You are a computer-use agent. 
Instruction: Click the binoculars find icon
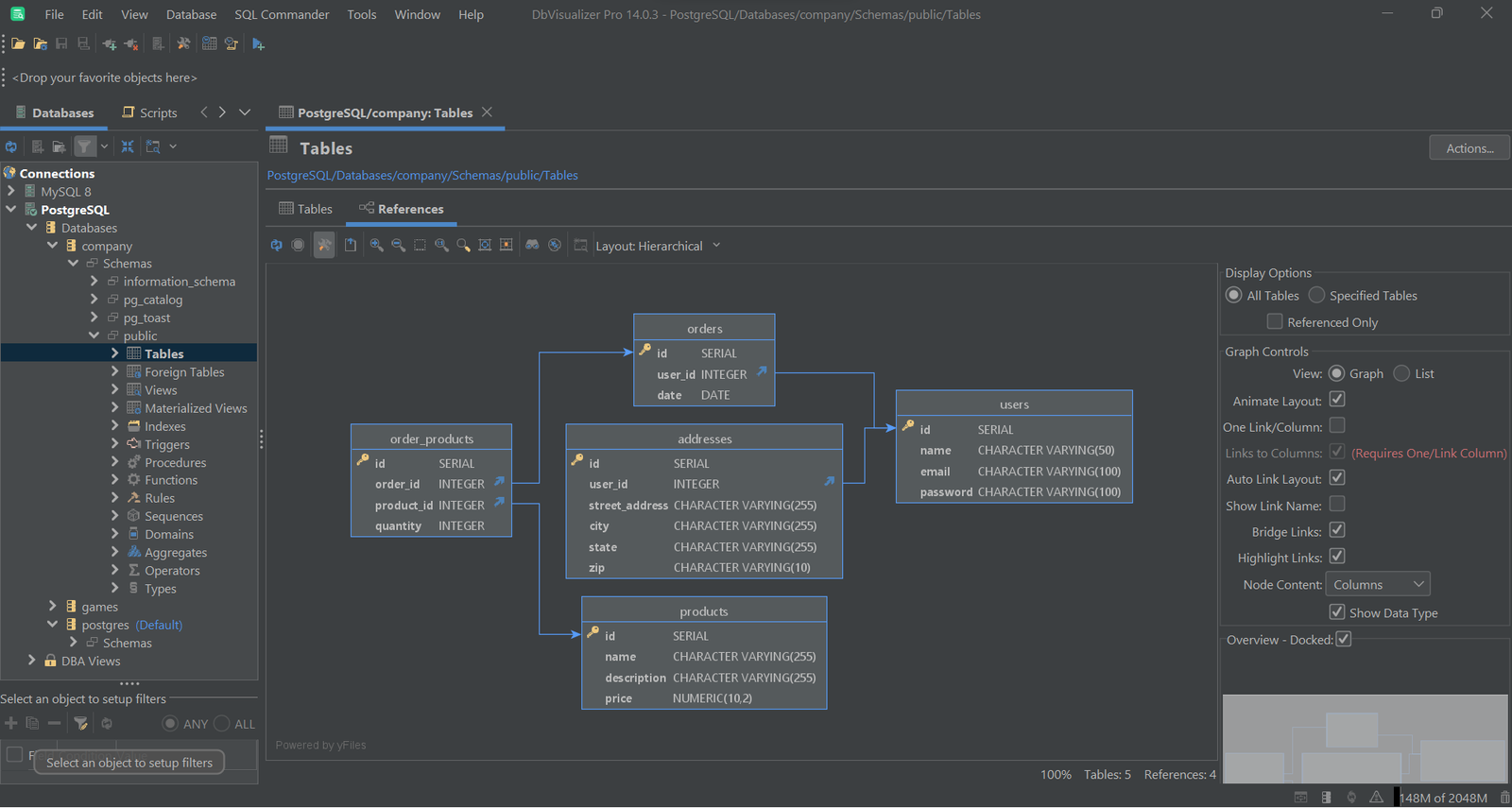532,245
